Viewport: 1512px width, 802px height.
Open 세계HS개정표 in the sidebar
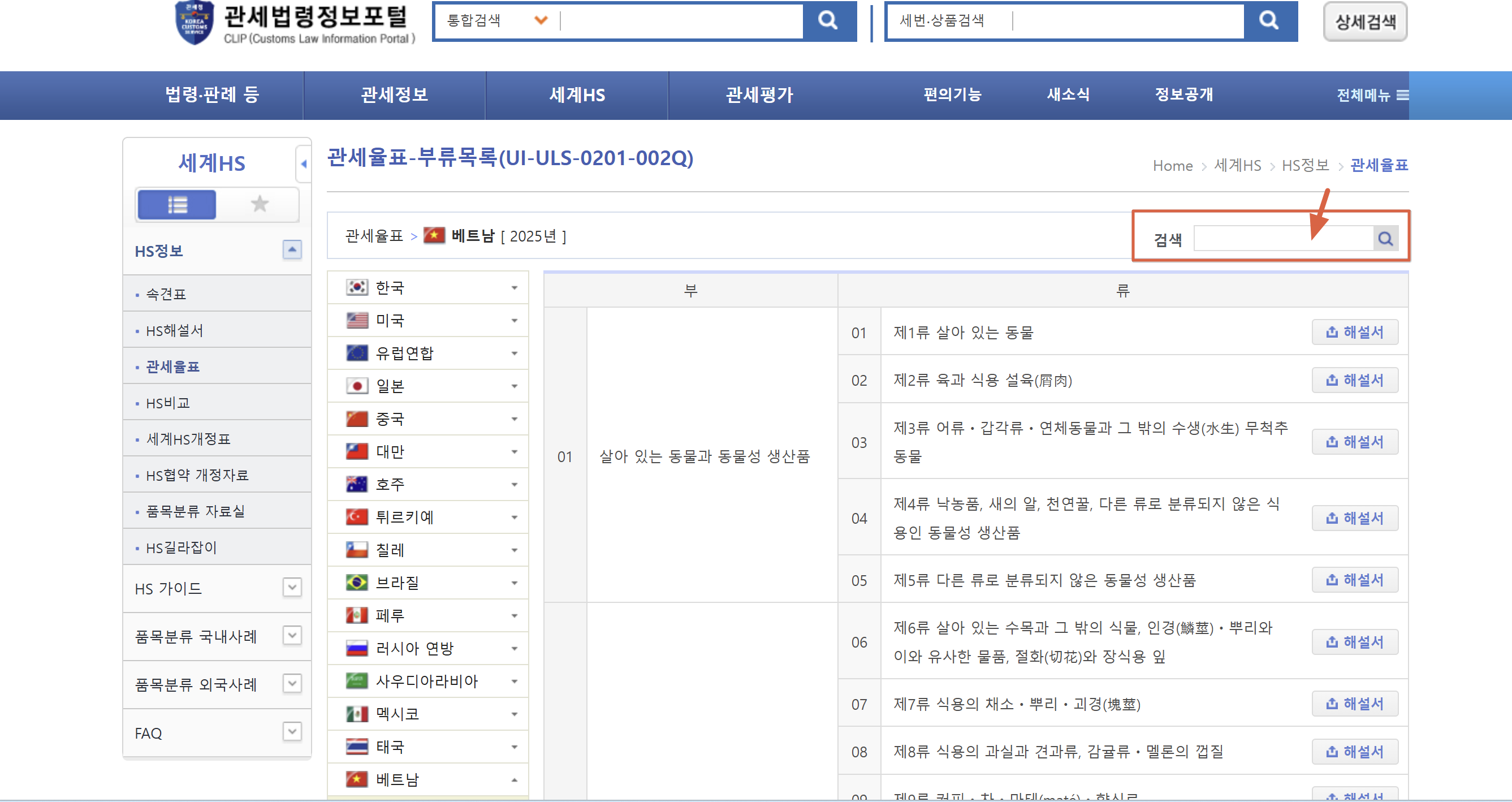tap(188, 439)
